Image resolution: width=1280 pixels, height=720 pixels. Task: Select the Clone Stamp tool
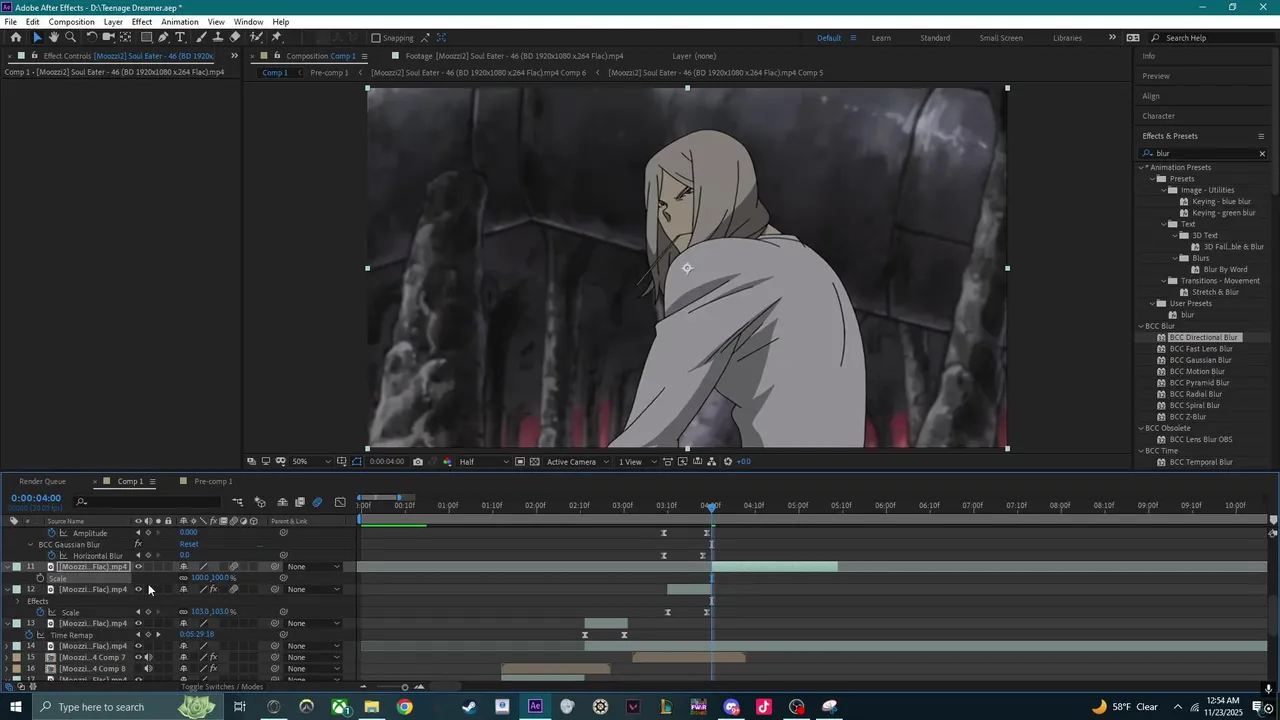tap(217, 37)
